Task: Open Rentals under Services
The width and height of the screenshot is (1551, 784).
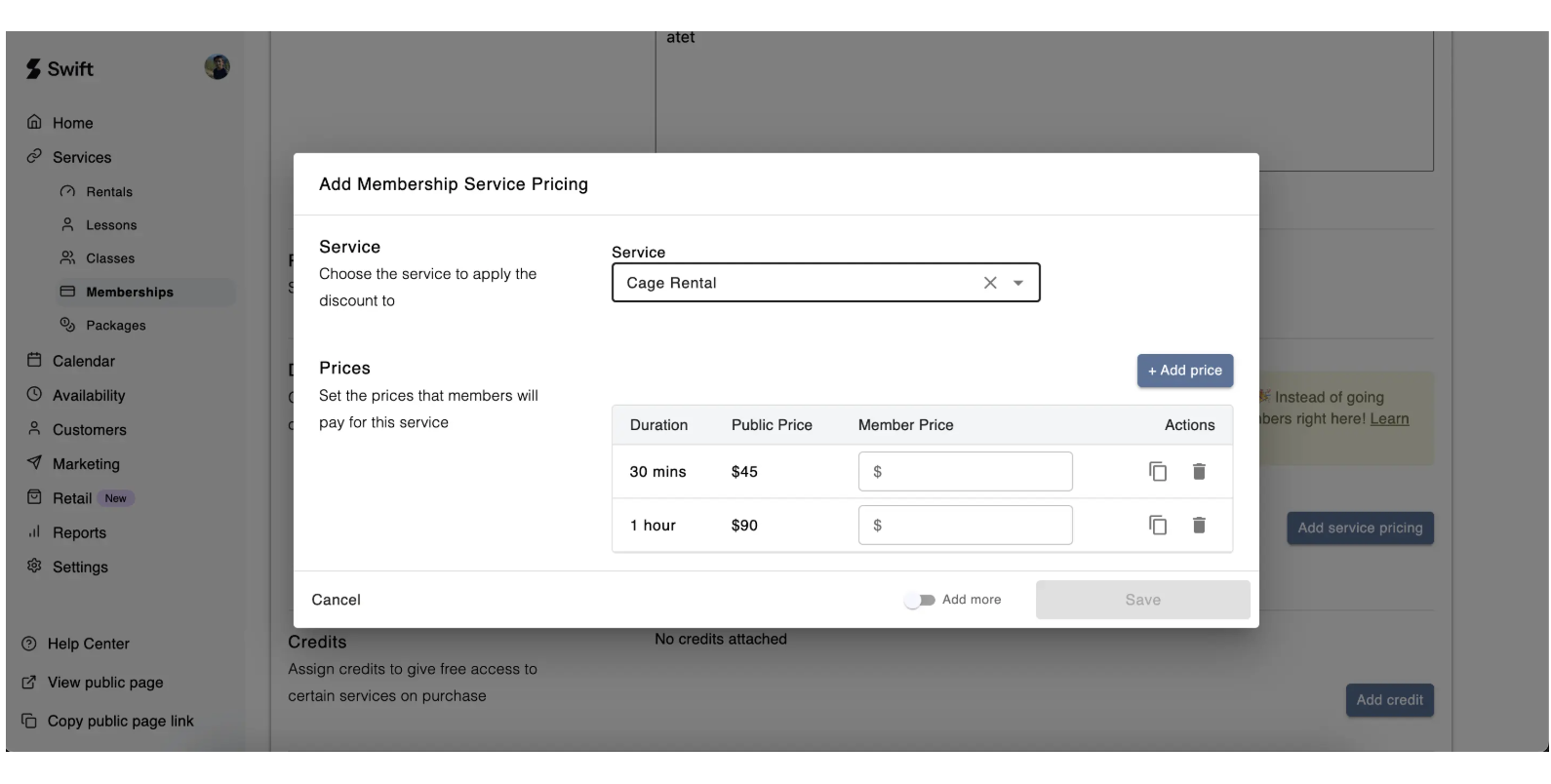Action: pos(108,192)
